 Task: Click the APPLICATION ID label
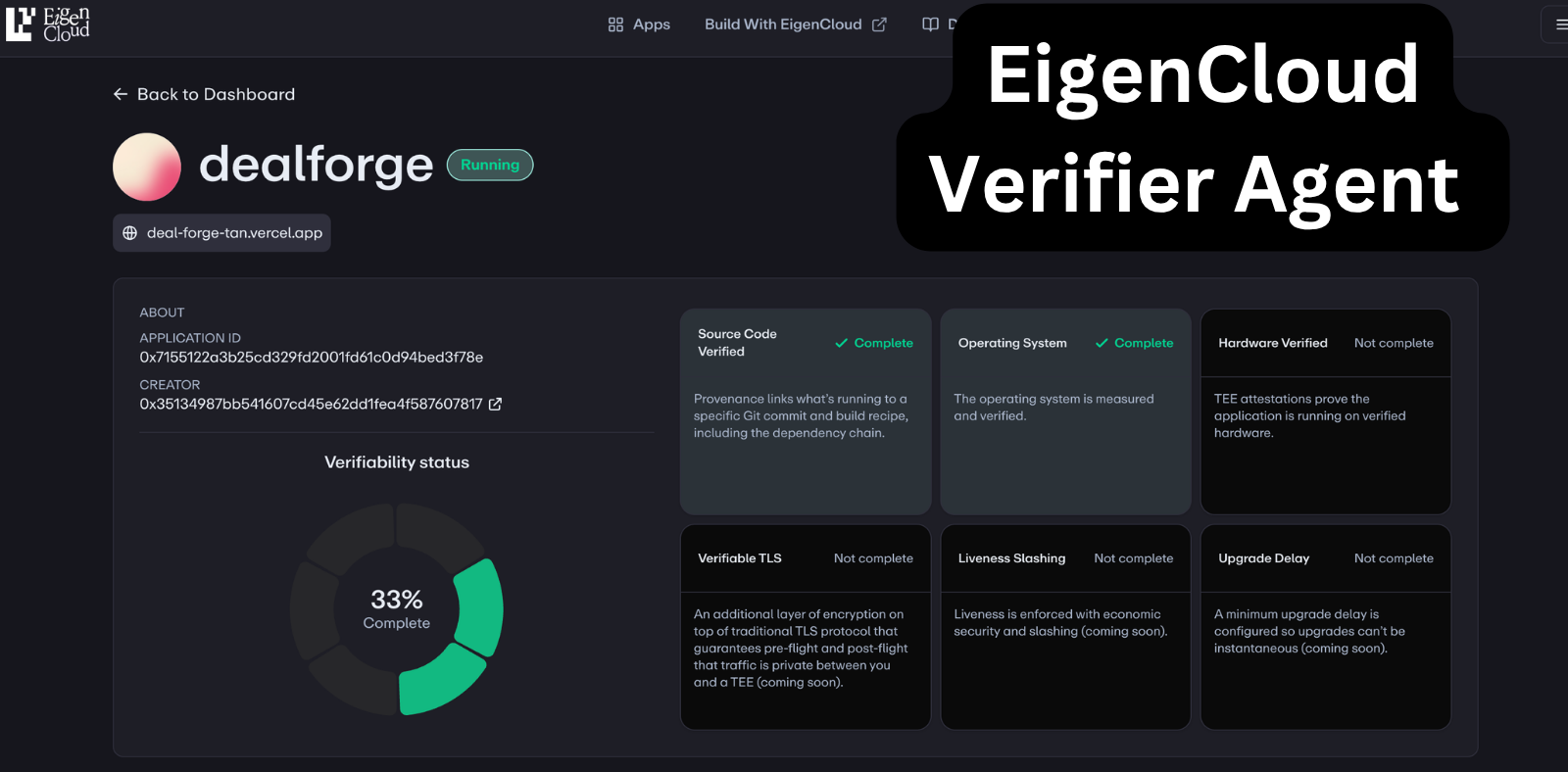tap(190, 338)
